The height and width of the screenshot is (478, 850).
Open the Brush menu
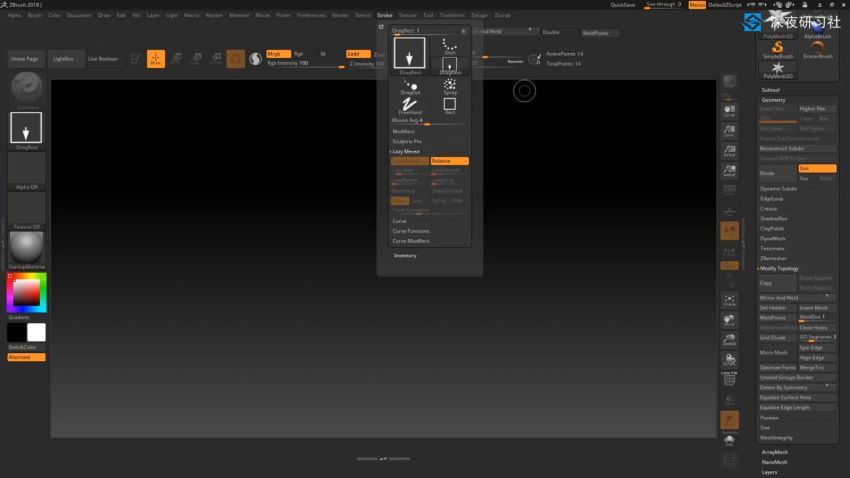pos(35,15)
